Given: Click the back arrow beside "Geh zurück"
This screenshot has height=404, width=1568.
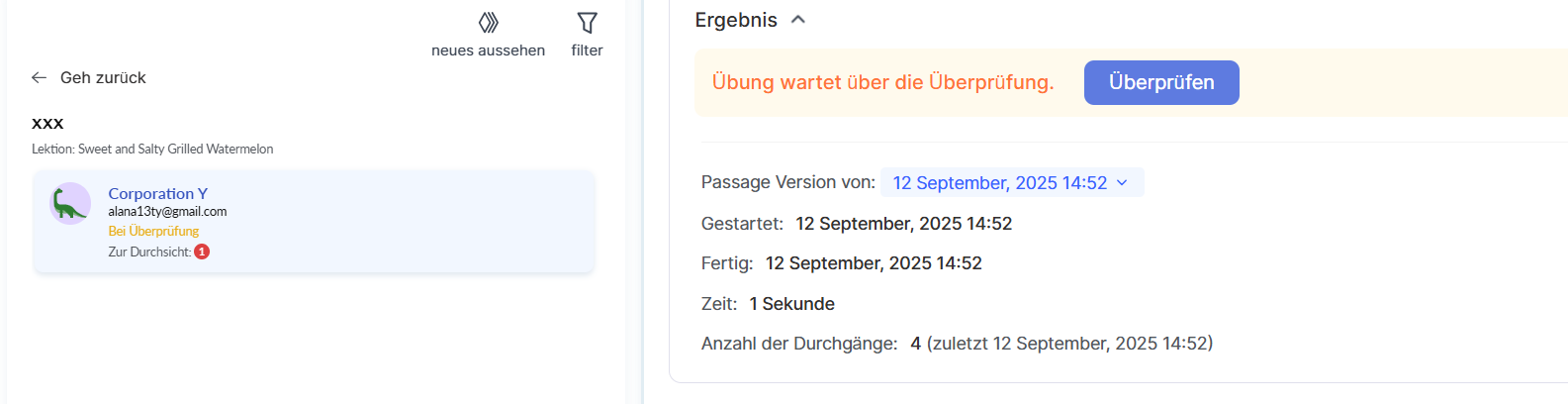Looking at the screenshot, I should point(40,77).
